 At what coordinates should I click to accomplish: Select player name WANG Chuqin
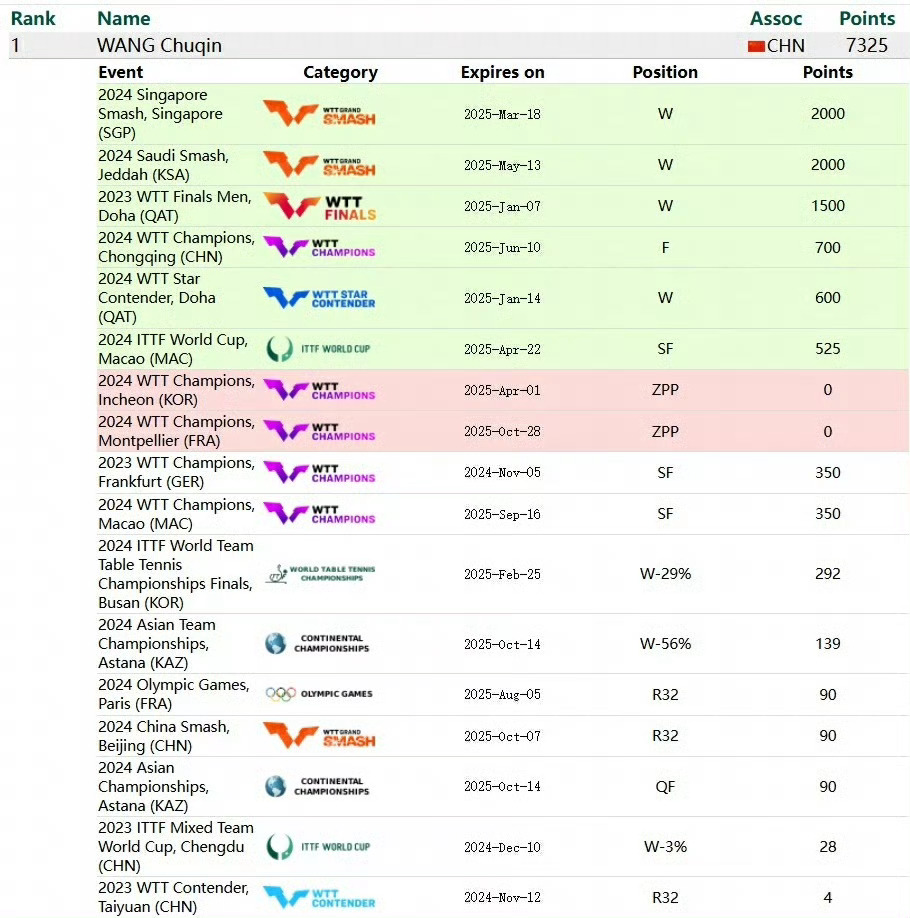point(159,46)
